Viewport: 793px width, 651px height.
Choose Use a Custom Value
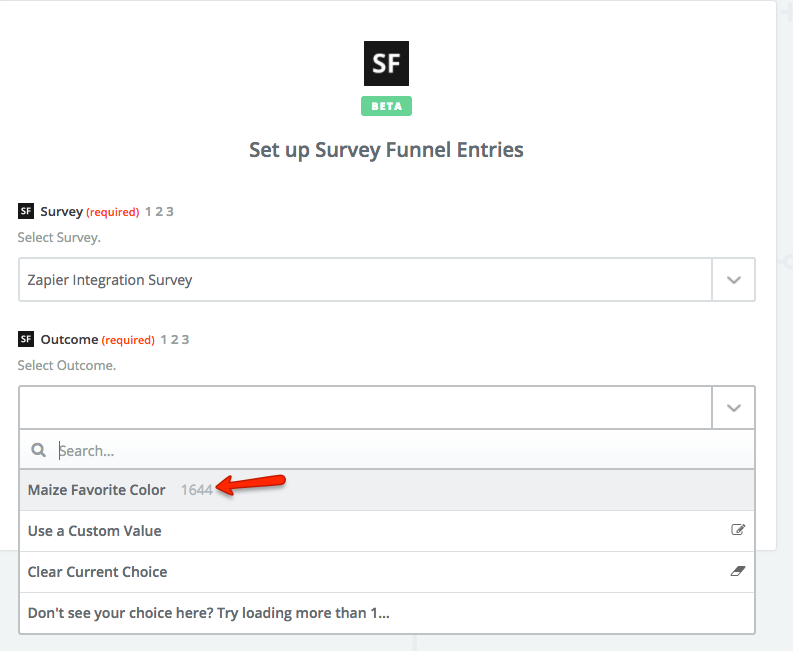(x=95, y=531)
